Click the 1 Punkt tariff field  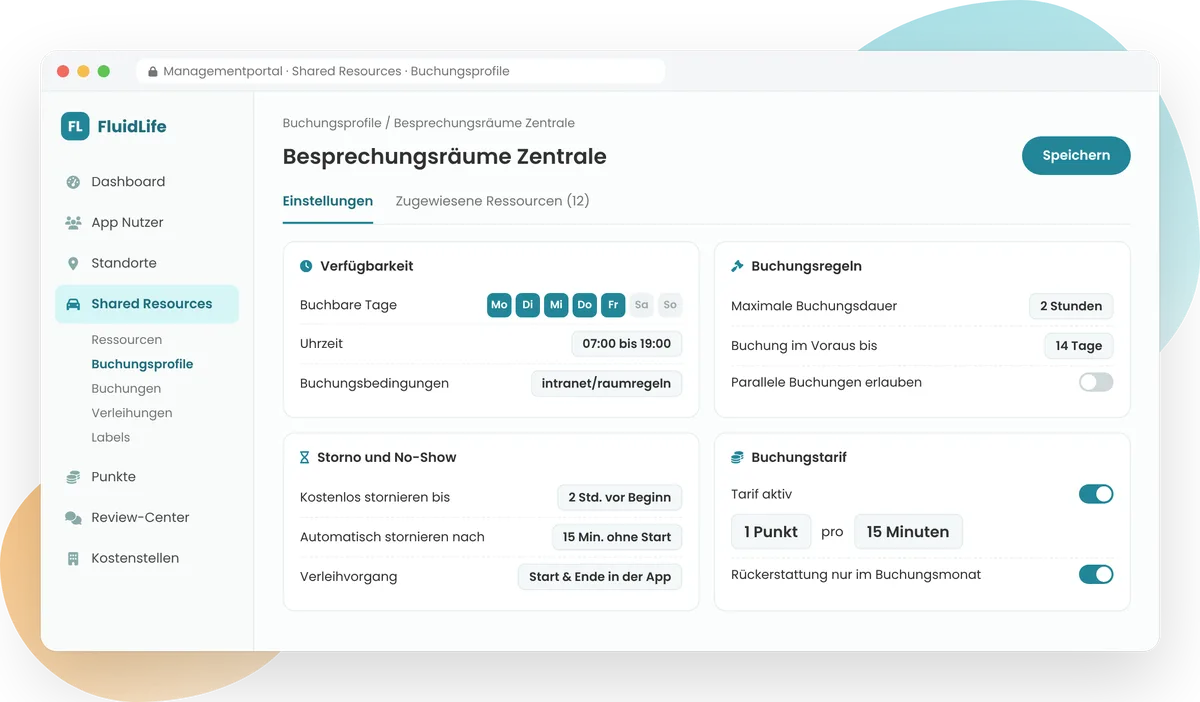(x=771, y=532)
